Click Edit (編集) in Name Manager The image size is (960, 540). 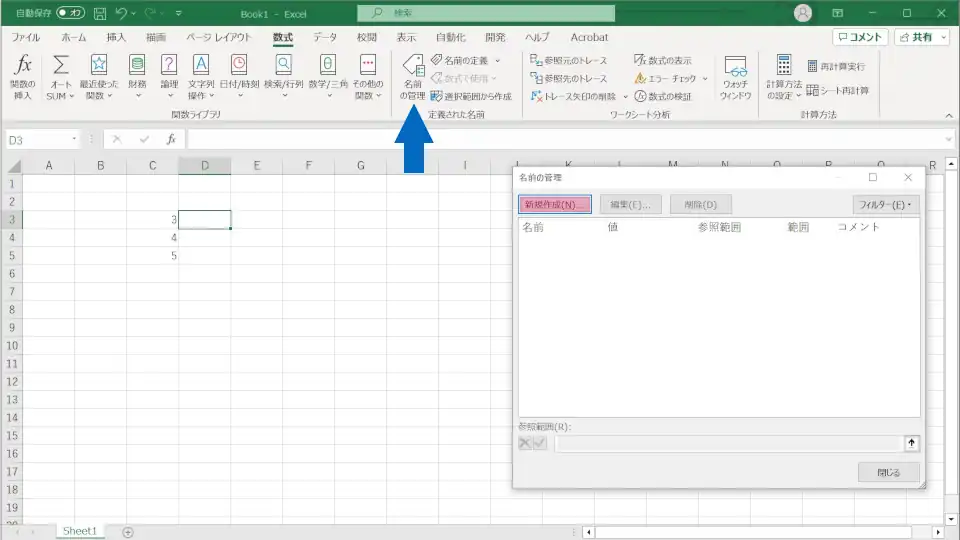631,204
